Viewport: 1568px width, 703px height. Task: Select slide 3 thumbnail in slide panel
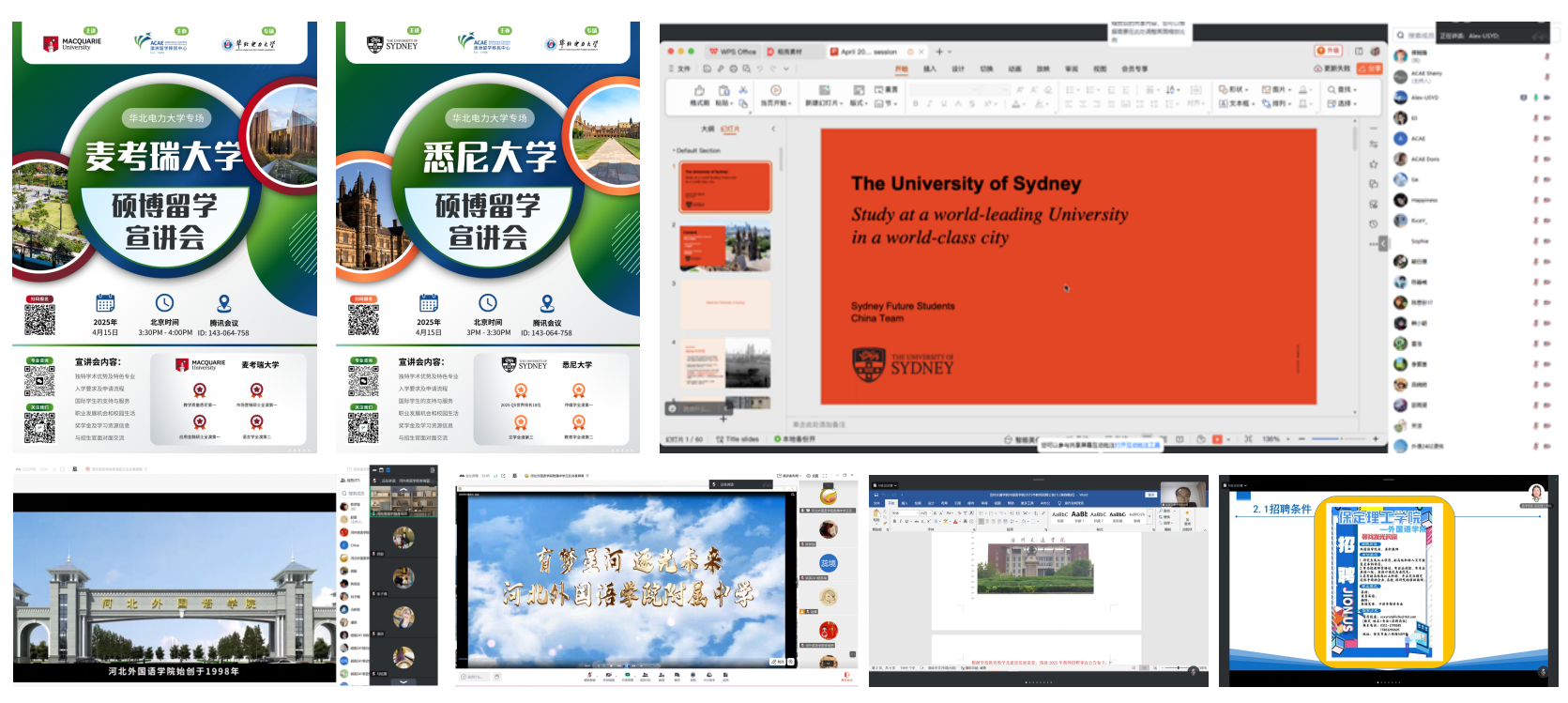coord(725,303)
